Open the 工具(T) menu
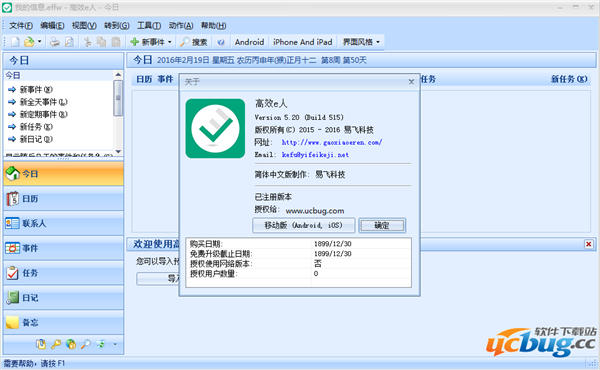Viewport: 600px width, 370px height. click(x=149, y=26)
